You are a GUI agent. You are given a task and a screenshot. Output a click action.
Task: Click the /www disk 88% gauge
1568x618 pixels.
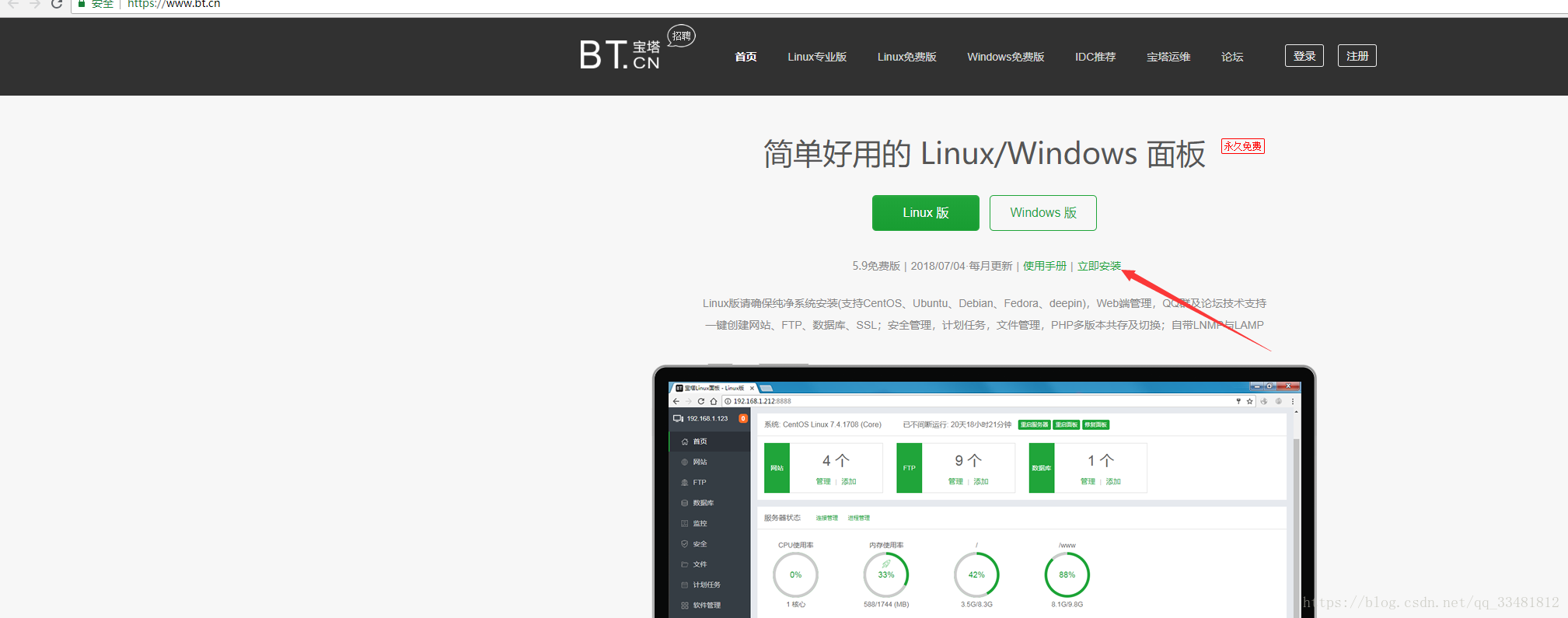click(1067, 574)
